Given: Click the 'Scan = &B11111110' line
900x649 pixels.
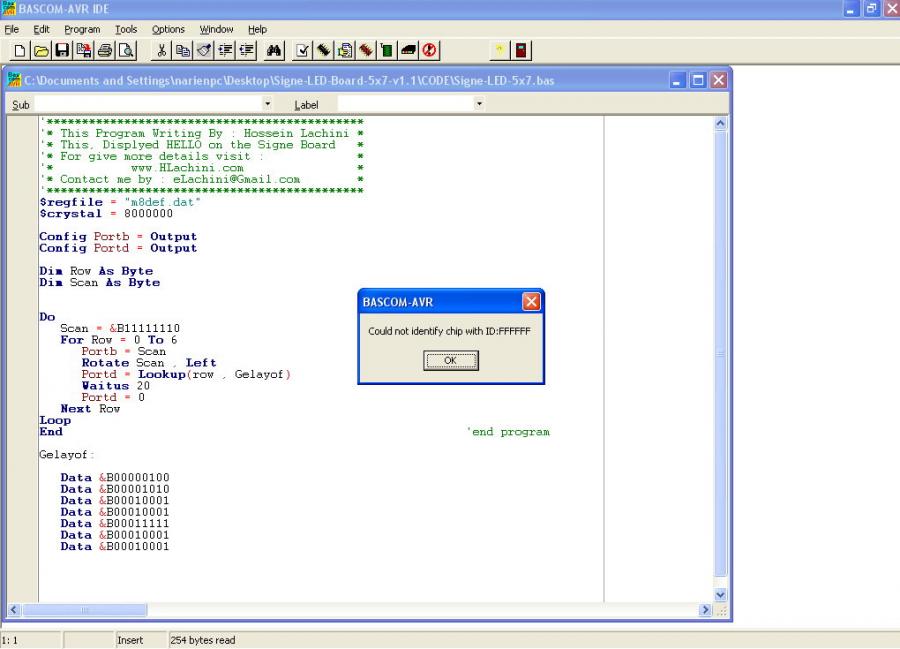Looking at the screenshot, I should tap(120, 328).
